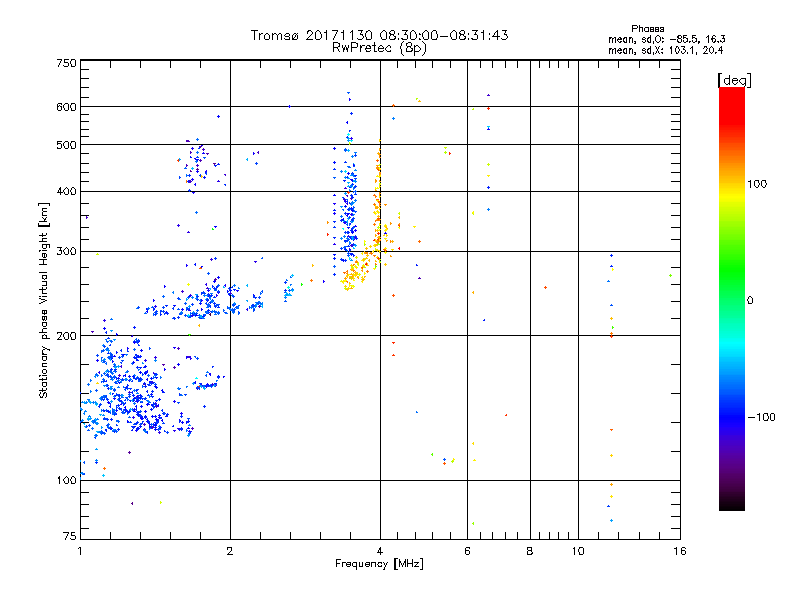Viewport: 800px width, 600px height.
Task: Select the "mean, sd,X: 103.1, 20.4" line
Action: pos(665,50)
